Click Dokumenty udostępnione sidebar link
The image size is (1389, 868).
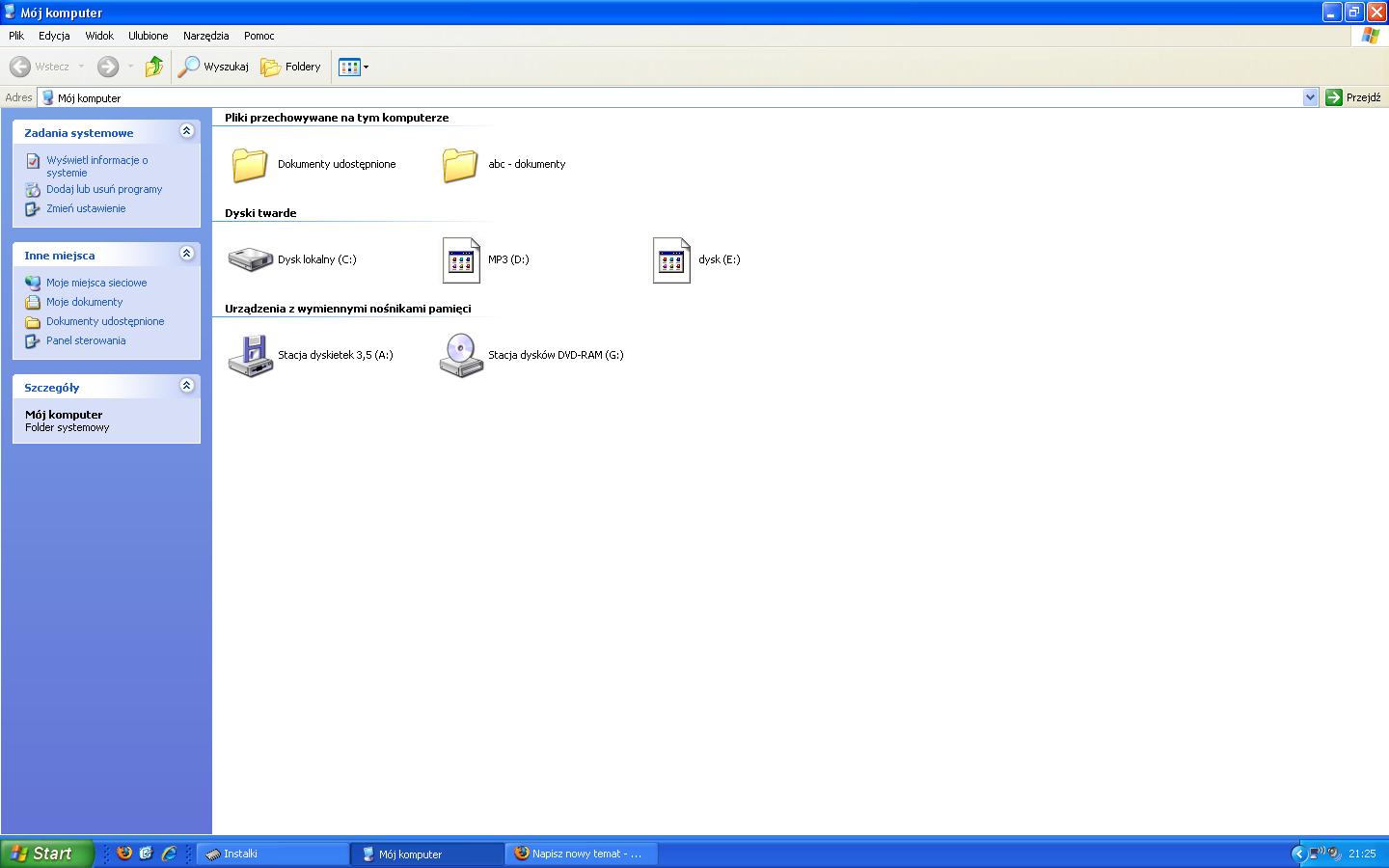(105, 322)
